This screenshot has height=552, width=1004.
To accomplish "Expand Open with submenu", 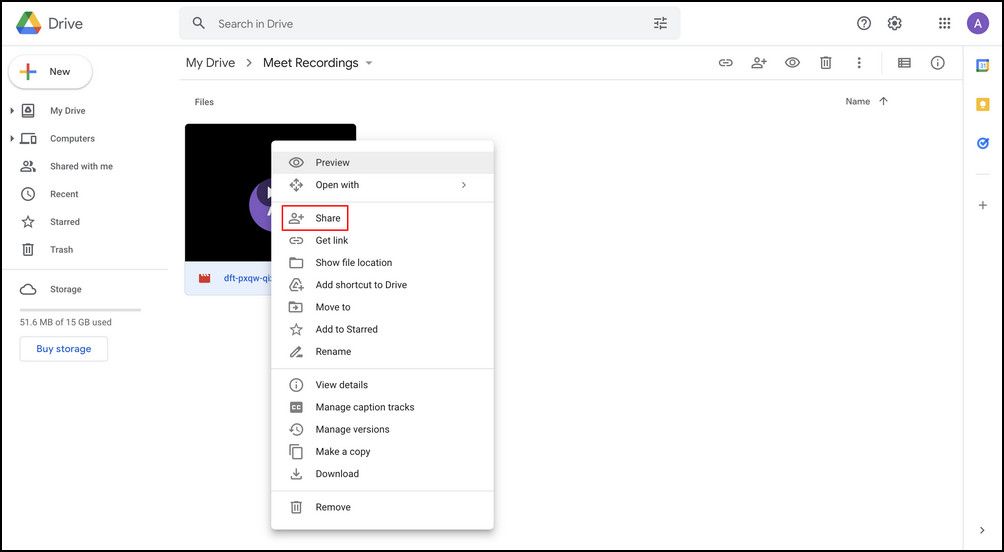I will 382,185.
